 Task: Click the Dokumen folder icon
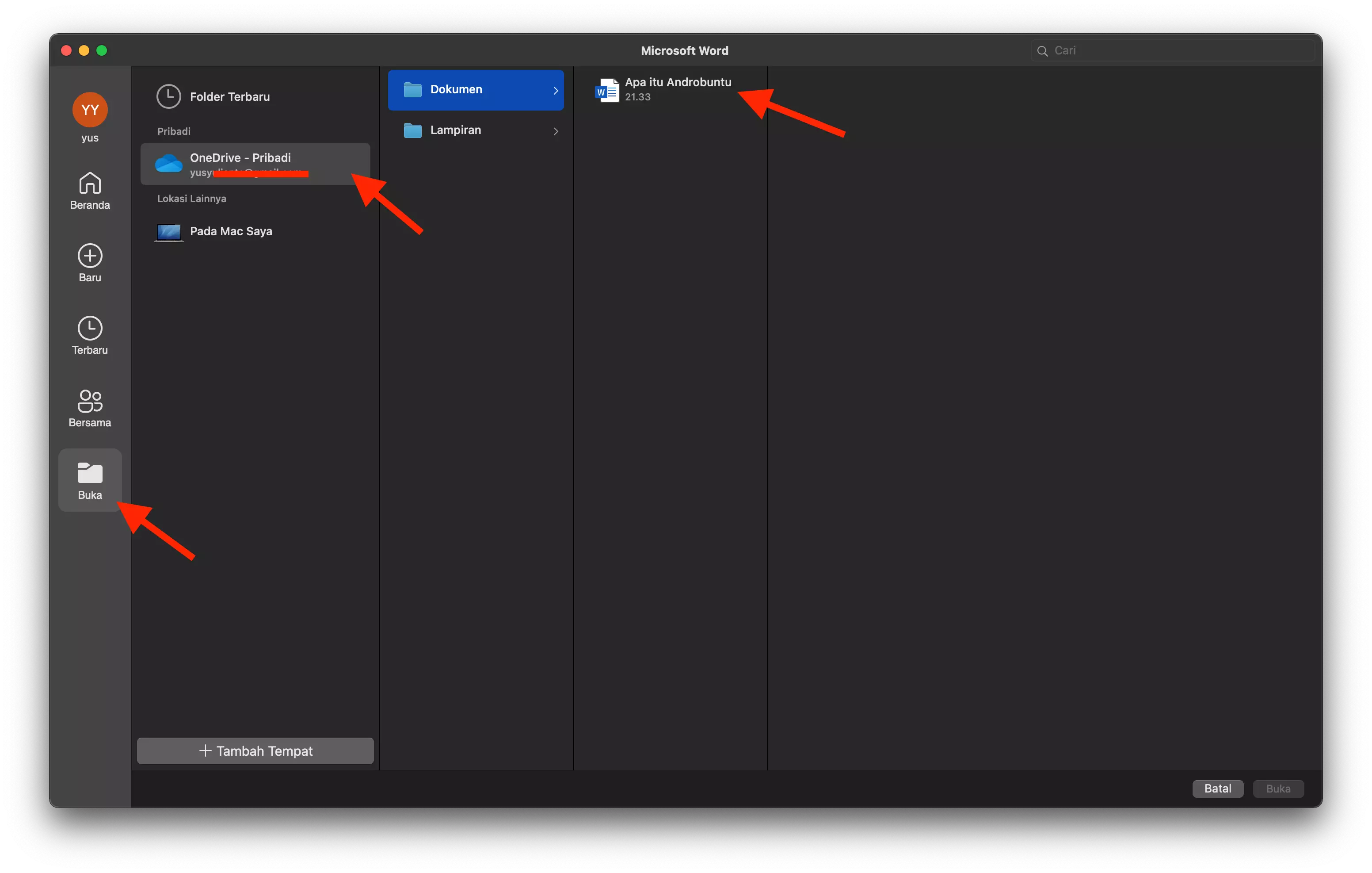click(x=412, y=89)
